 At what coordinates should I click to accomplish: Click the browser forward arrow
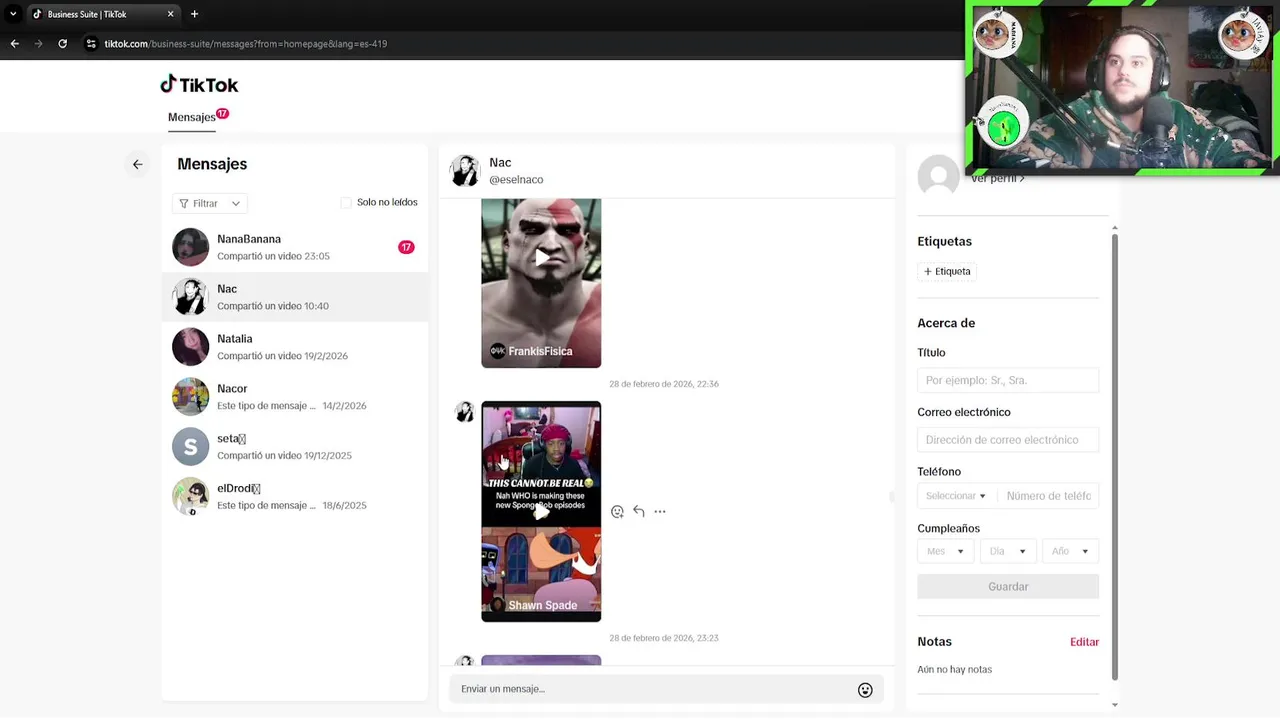click(38, 44)
